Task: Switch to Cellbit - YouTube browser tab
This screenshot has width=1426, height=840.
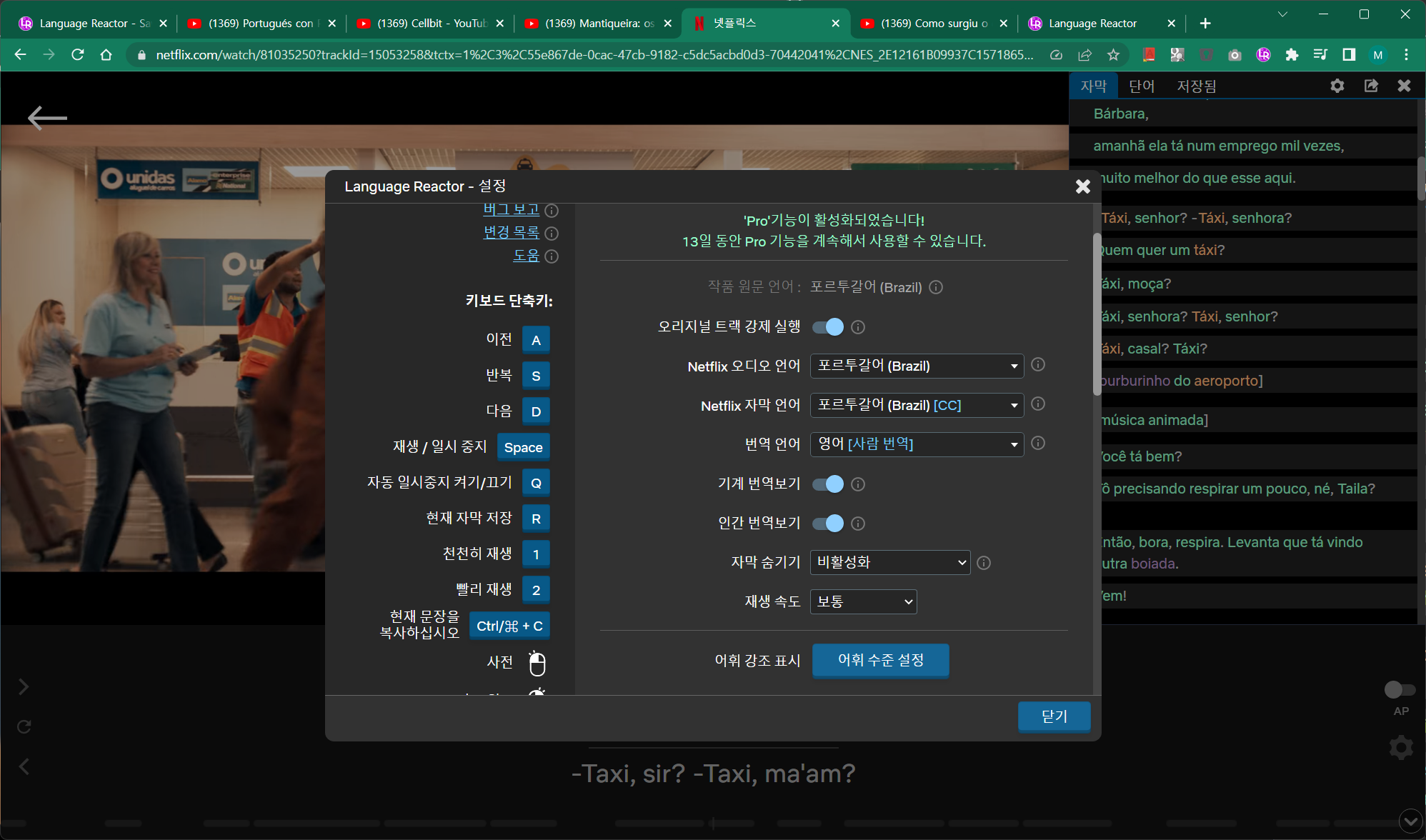Action: [431, 23]
